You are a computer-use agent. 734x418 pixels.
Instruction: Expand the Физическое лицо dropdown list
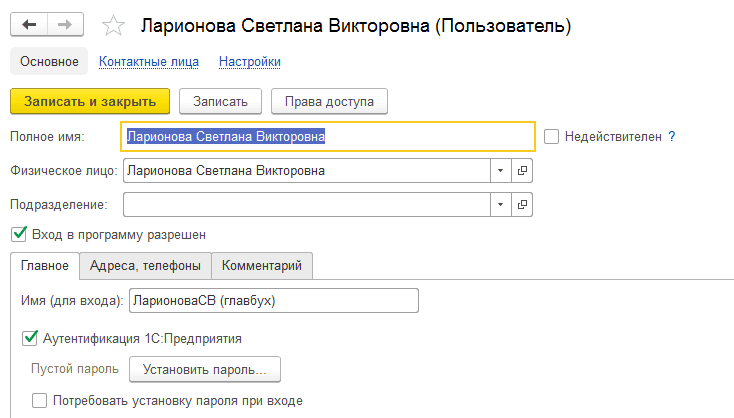[x=501, y=170]
